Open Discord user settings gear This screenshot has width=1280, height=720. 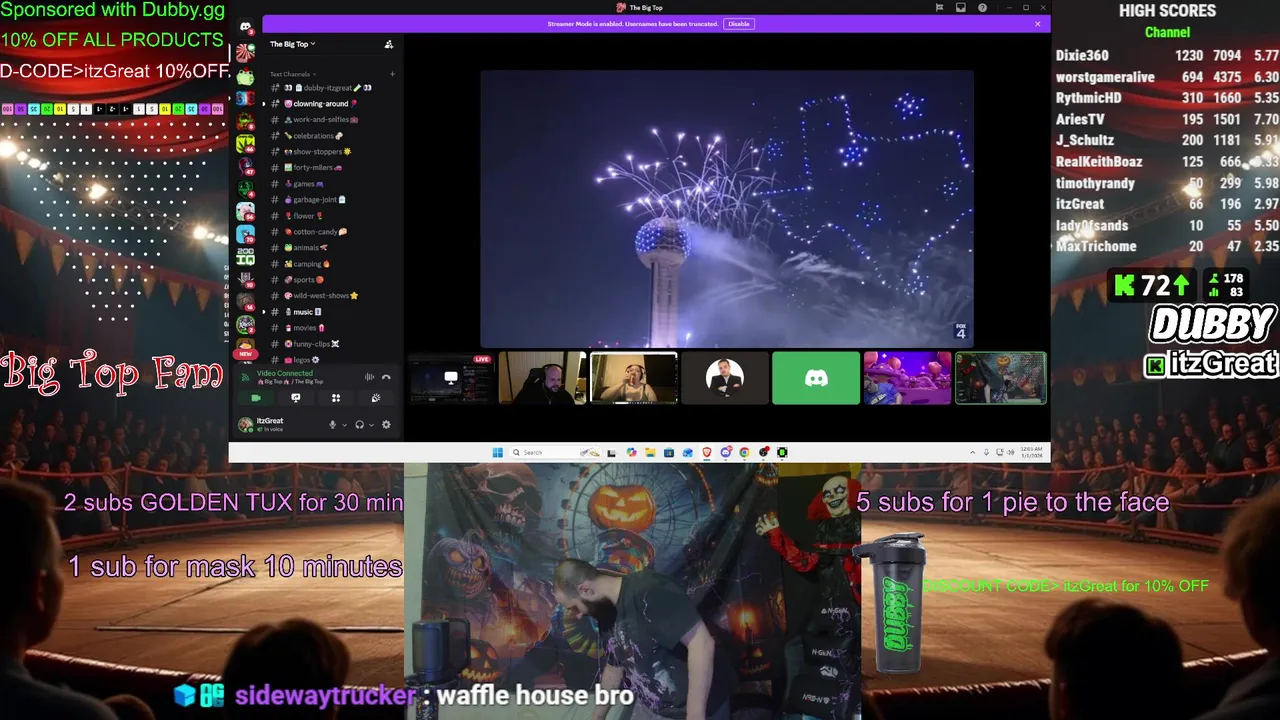[386, 425]
